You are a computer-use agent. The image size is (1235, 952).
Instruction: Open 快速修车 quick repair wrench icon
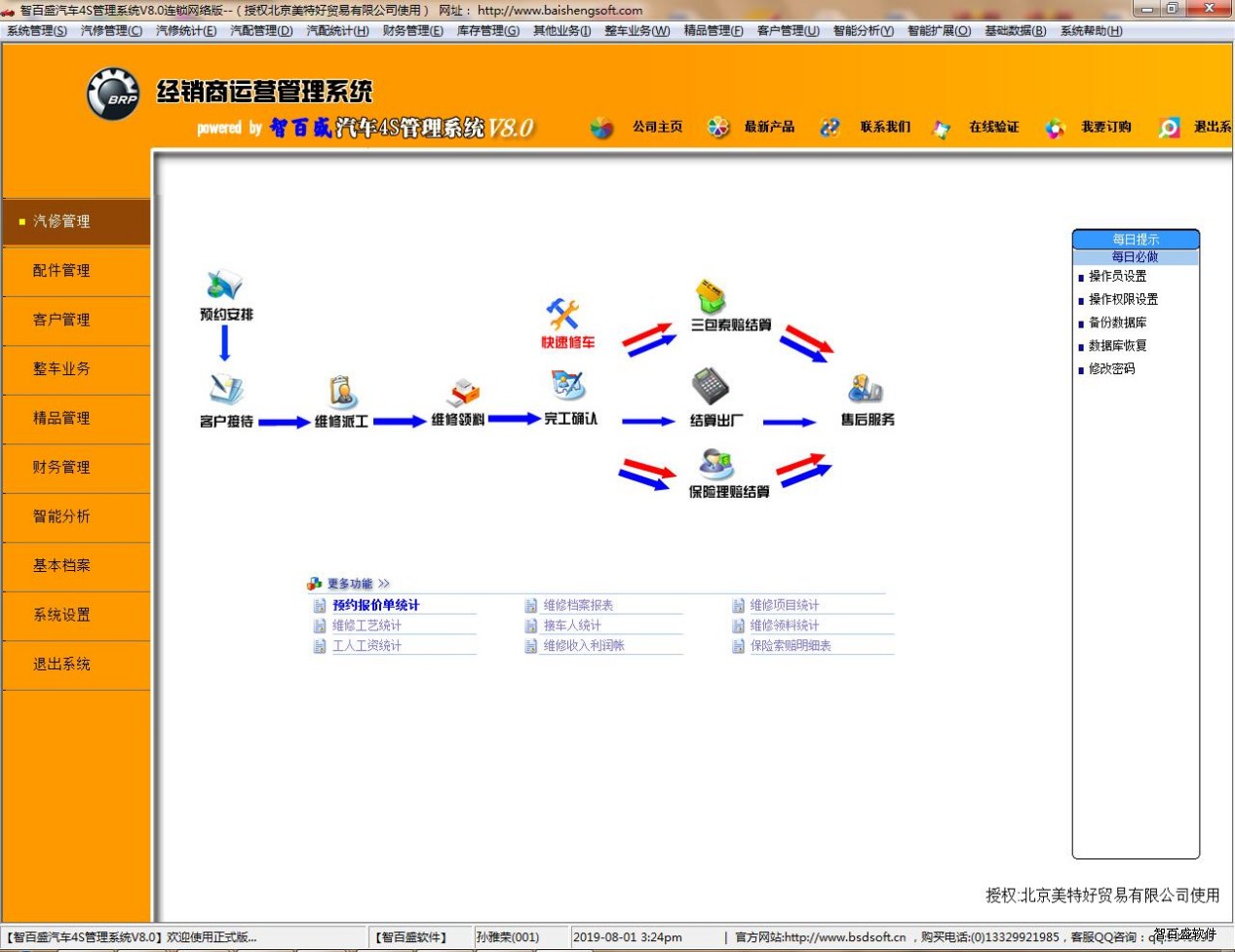pos(563,315)
